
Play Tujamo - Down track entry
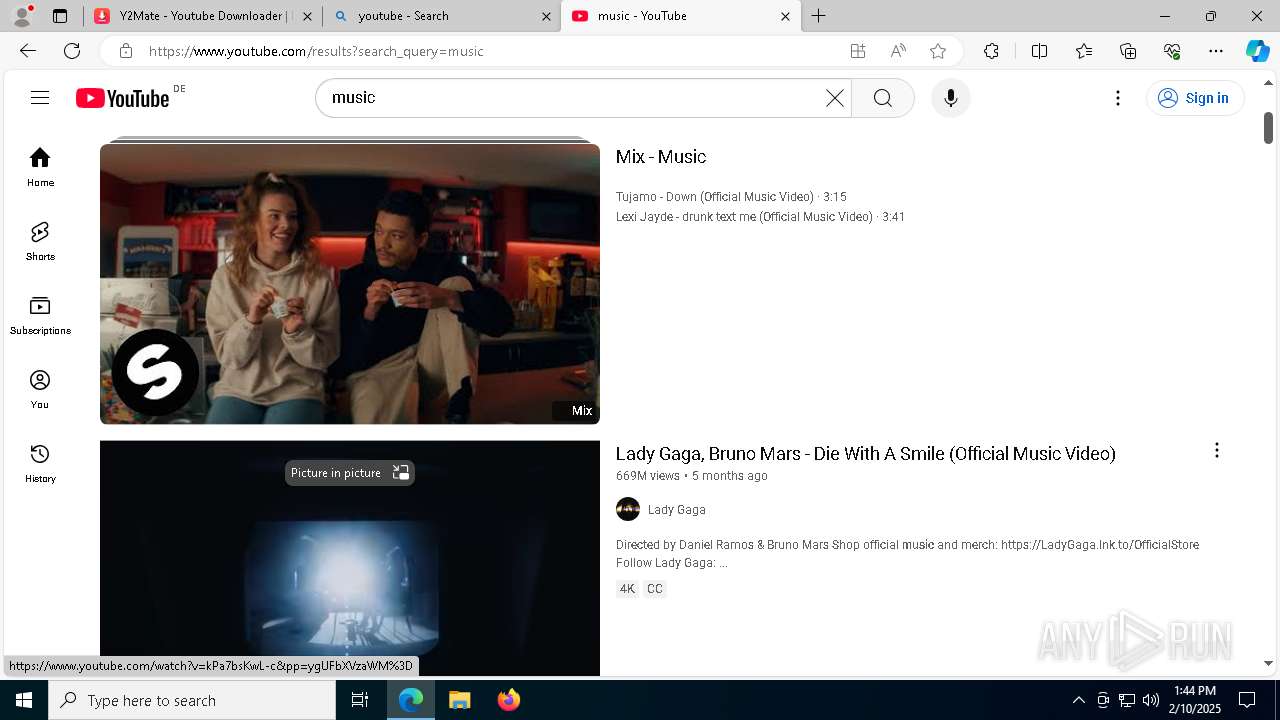(x=731, y=197)
